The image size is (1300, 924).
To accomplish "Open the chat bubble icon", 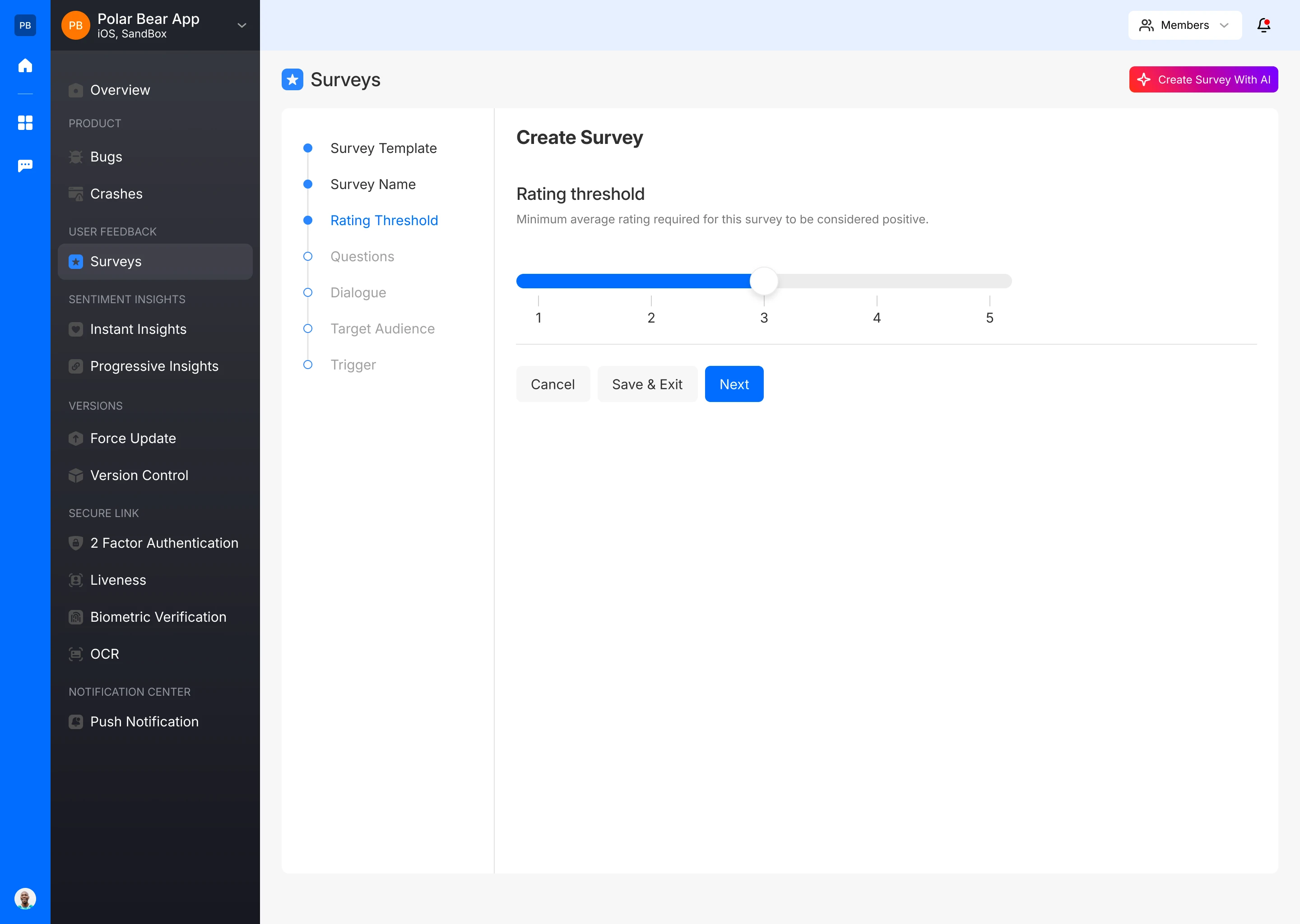I will point(25,166).
